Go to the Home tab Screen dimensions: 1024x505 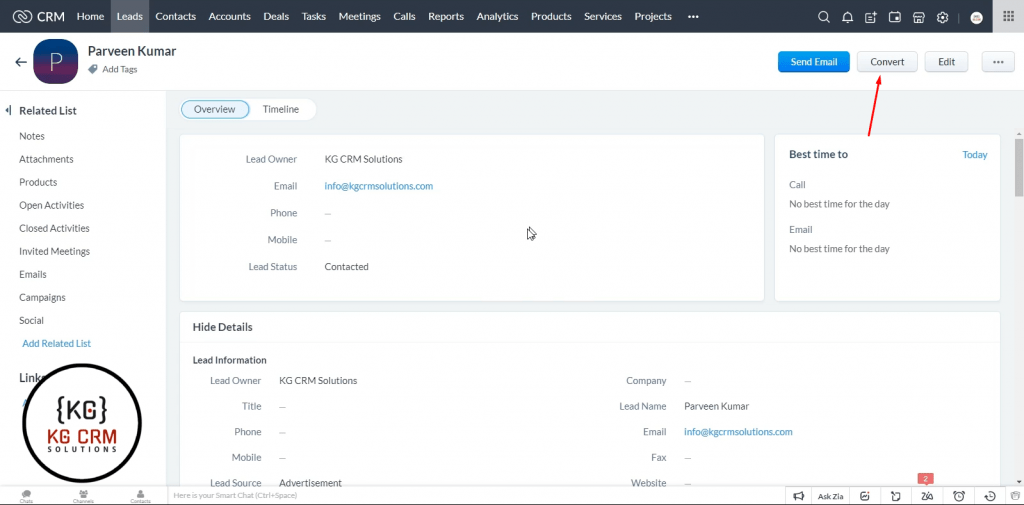point(90,16)
